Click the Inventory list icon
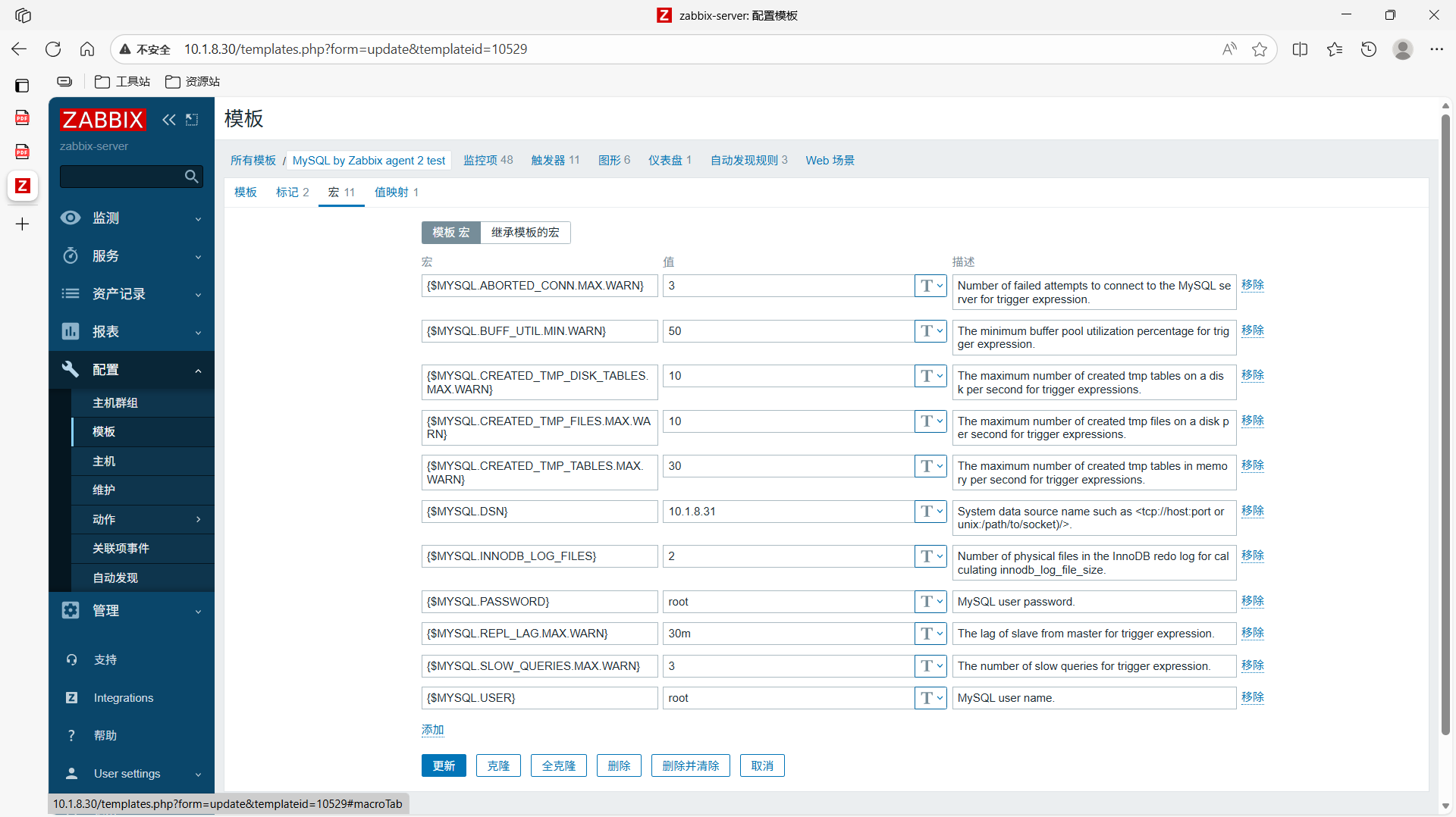1456x817 pixels. pyautogui.click(x=71, y=294)
